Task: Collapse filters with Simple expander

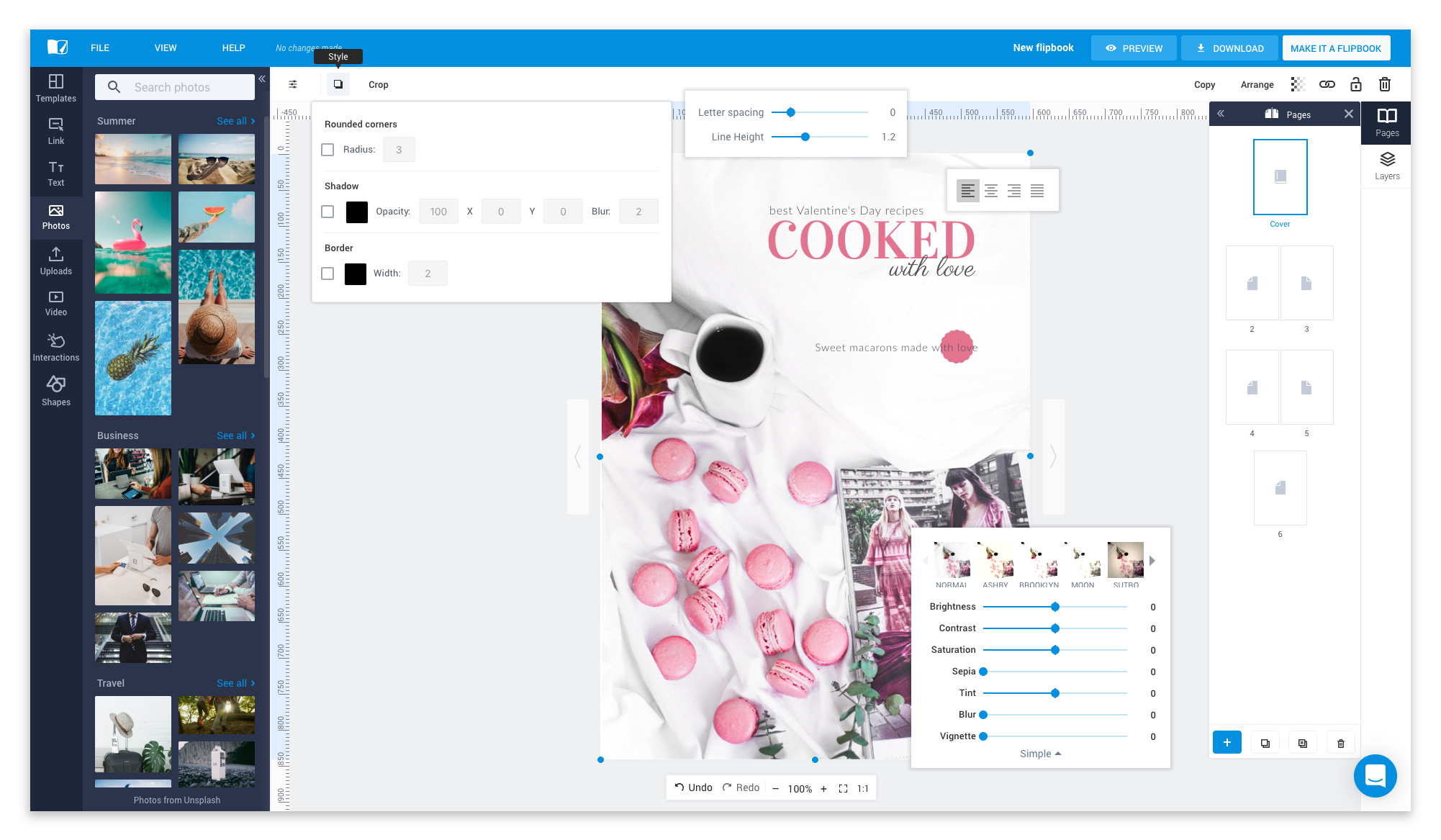Action: (x=1040, y=754)
